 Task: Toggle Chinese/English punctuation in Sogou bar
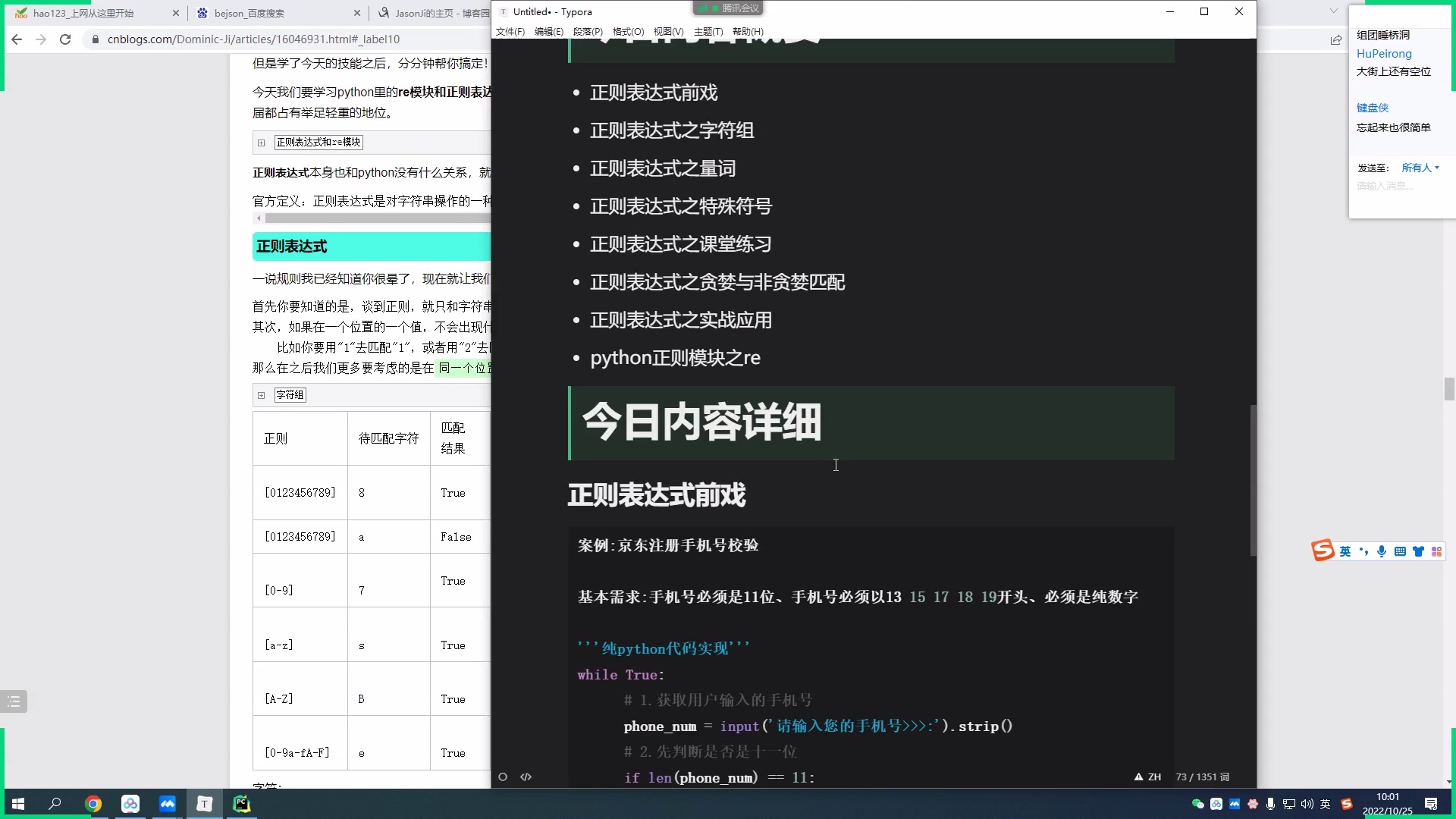click(1365, 551)
